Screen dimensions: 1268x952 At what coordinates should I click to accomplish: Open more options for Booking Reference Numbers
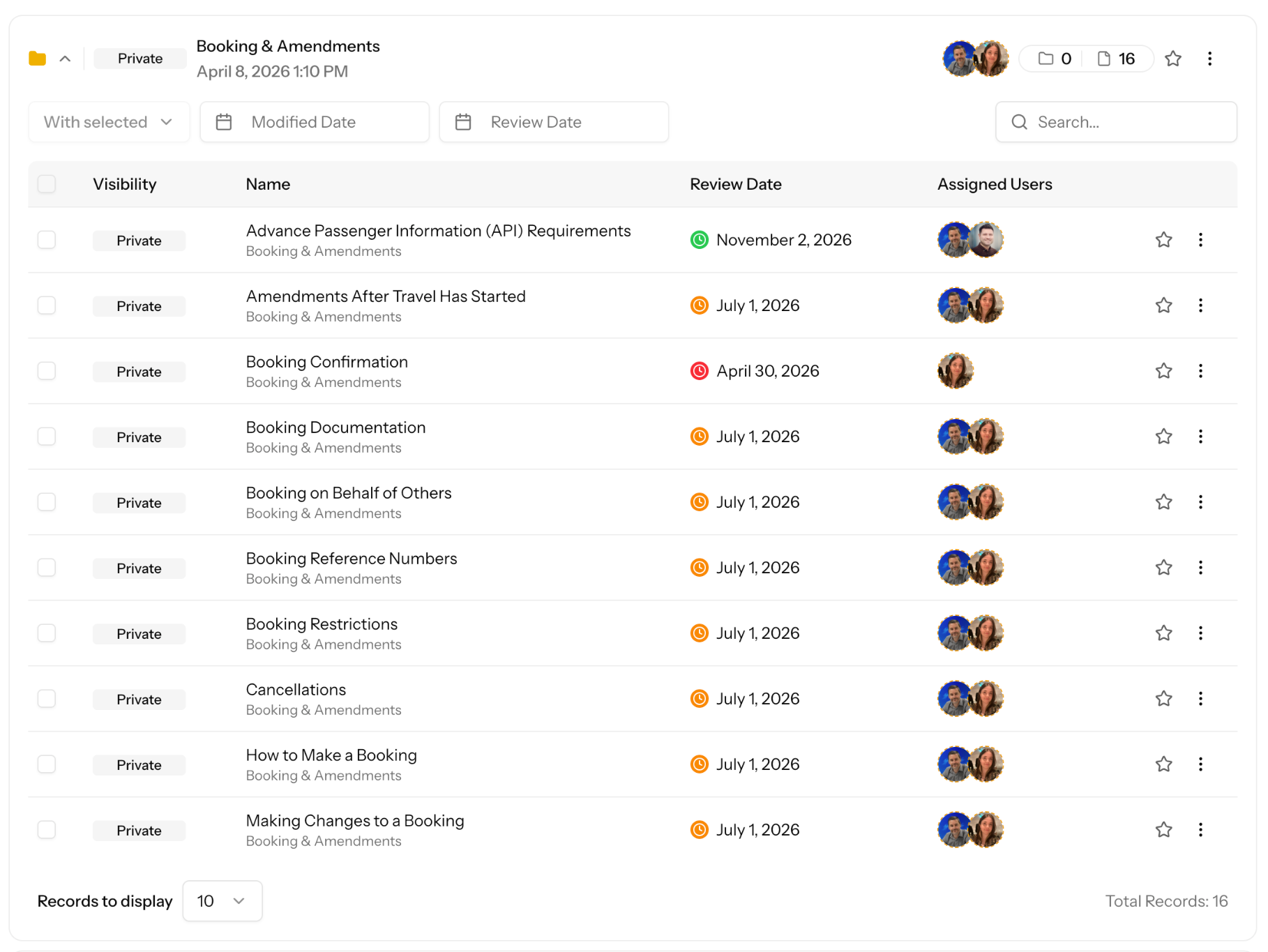coord(1200,568)
